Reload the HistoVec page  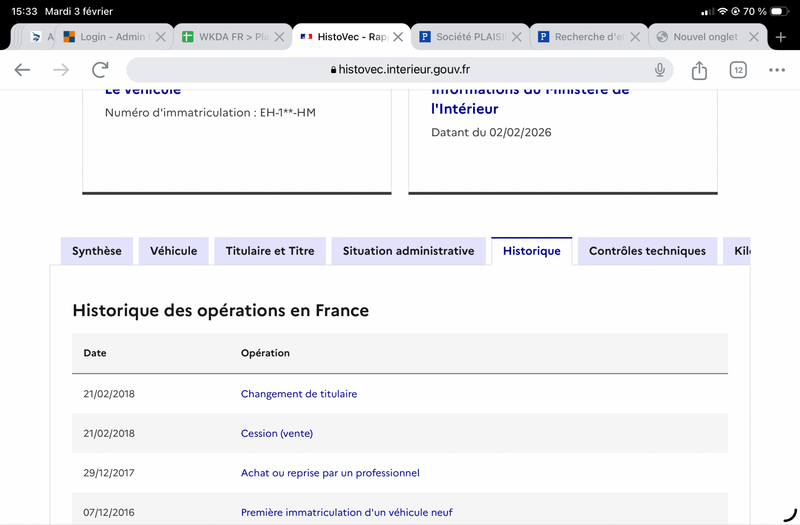point(100,70)
